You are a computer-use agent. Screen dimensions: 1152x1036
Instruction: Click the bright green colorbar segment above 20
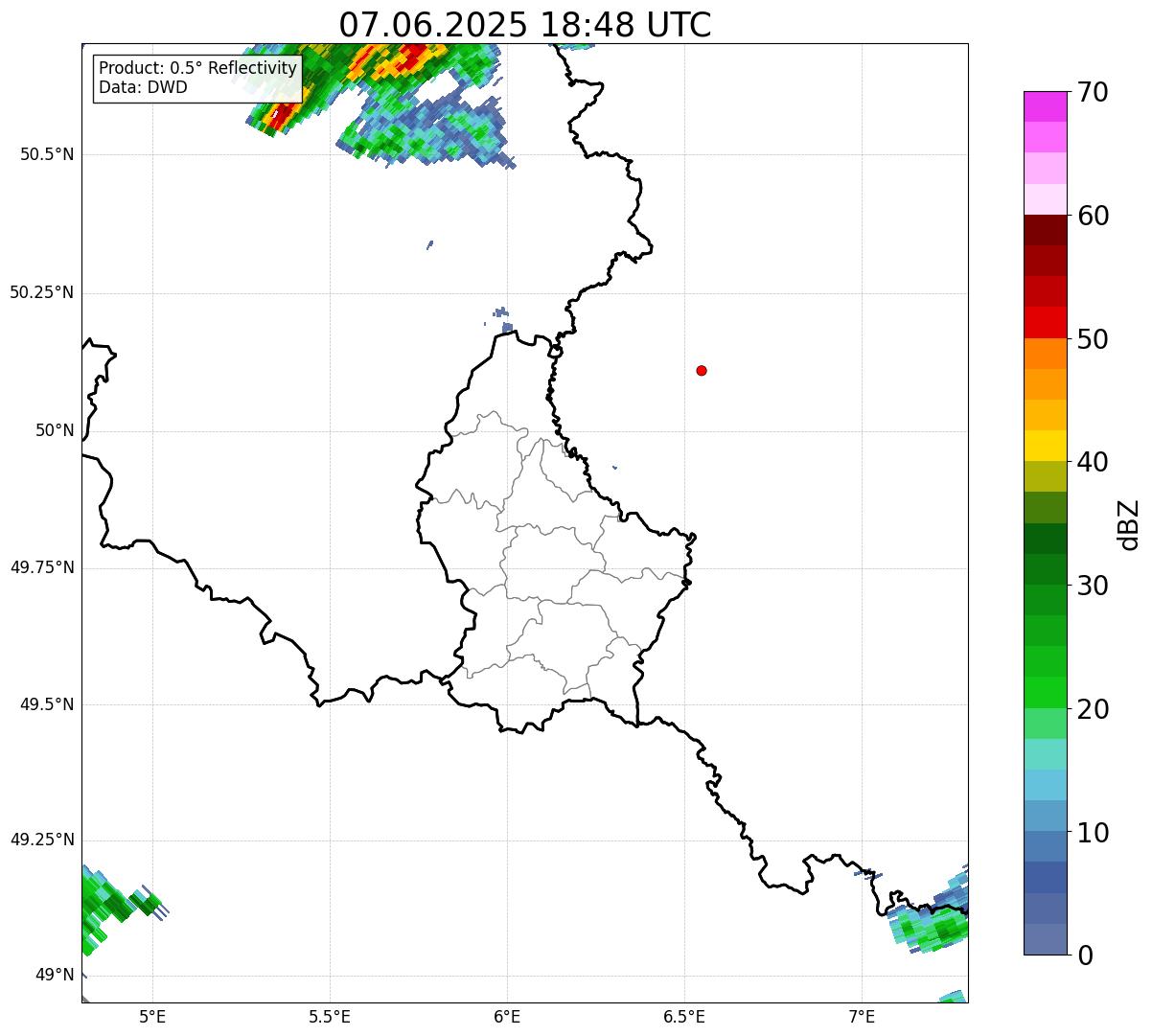click(1046, 693)
